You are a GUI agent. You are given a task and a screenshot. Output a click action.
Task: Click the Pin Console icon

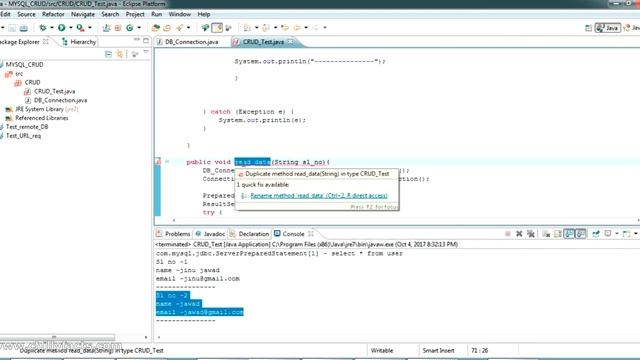click(x=596, y=234)
